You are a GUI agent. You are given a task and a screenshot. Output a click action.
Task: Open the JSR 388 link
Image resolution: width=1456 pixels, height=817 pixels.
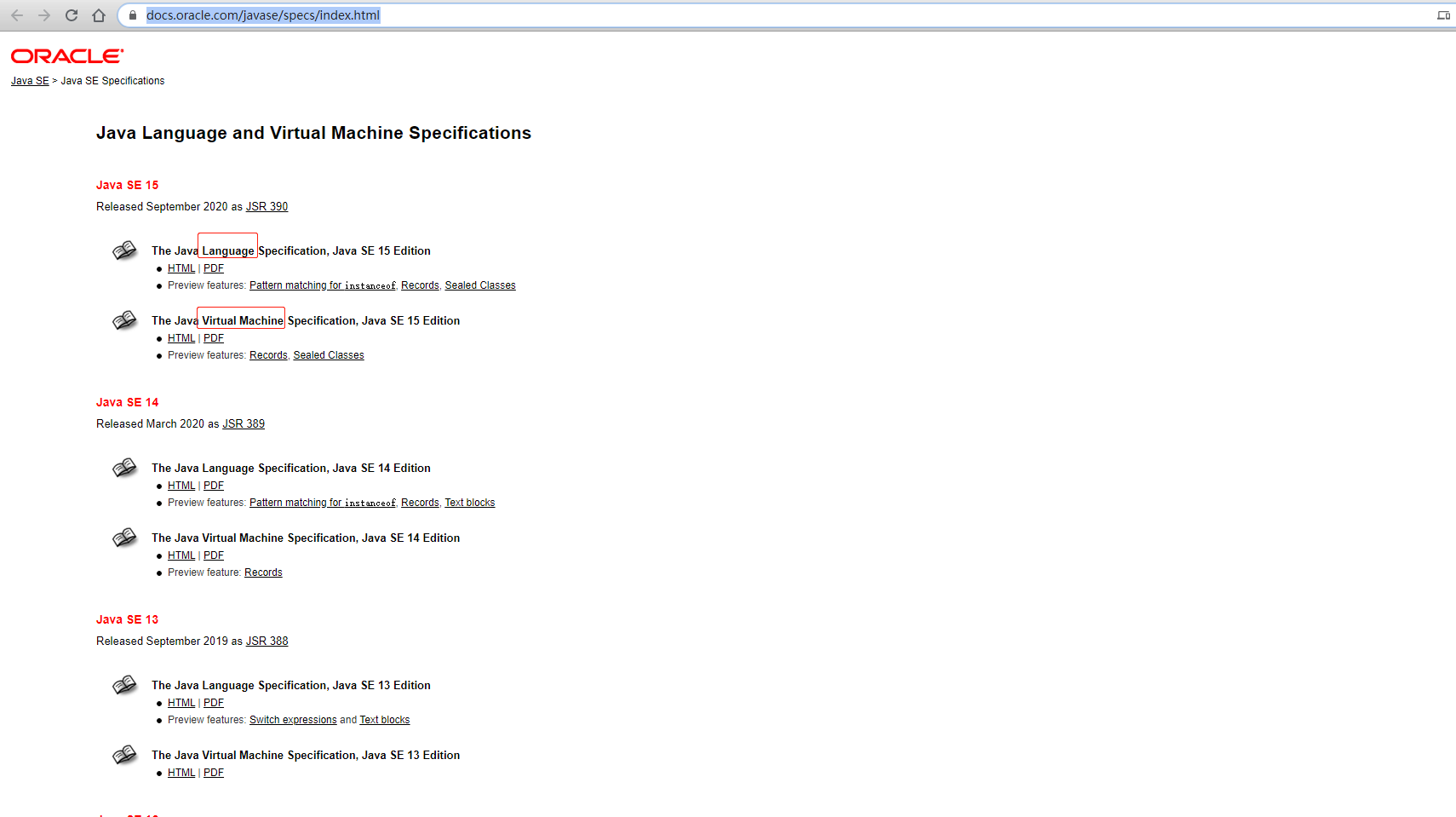pyautogui.click(x=267, y=642)
